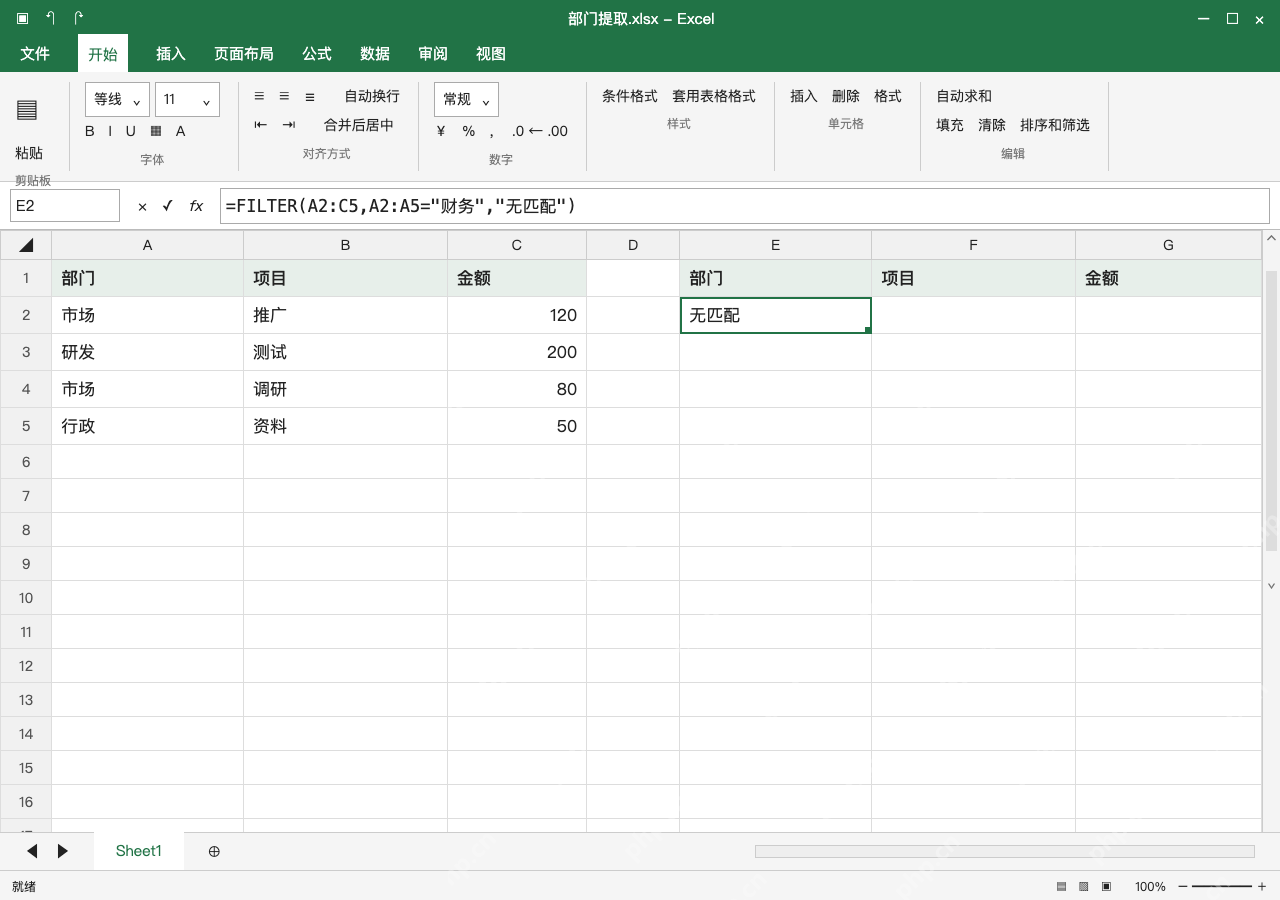1280x900 pixels.
Task: Open the cell borders tool
Action: coord(155,131)
